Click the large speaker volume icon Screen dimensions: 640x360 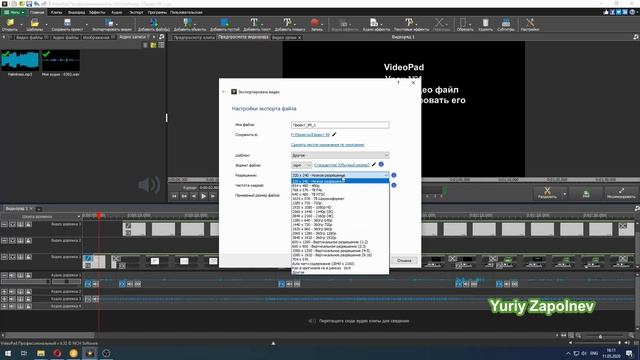(x=149, y=184)
